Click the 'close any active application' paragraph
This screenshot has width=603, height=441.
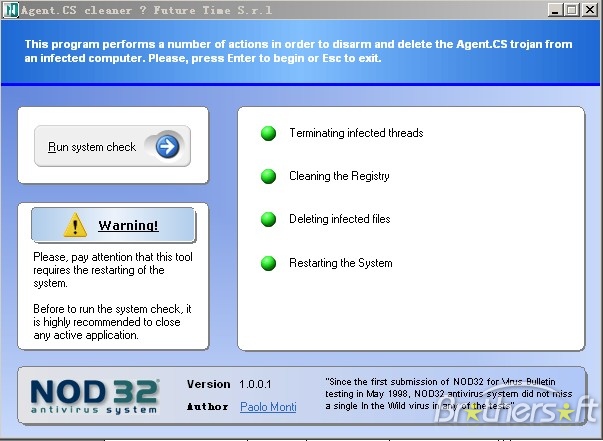pos(112,322)
